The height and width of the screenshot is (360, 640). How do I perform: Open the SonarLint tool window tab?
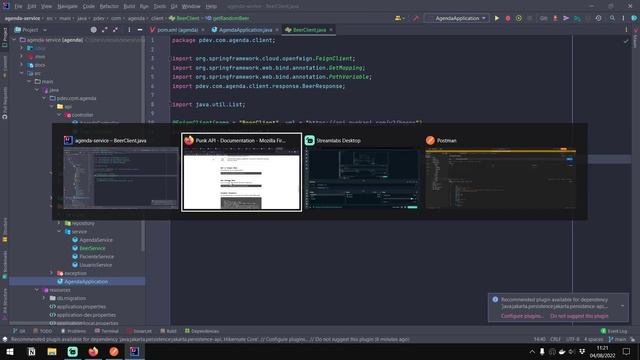tap(139, 331)
